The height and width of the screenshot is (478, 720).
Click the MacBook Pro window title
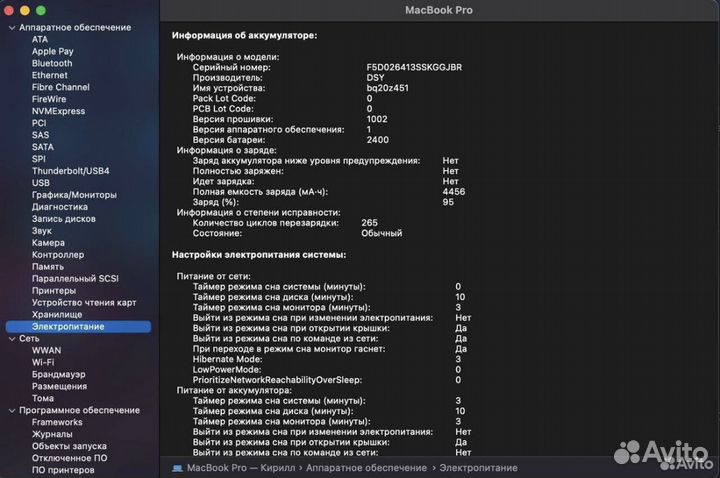pos(439,10)
